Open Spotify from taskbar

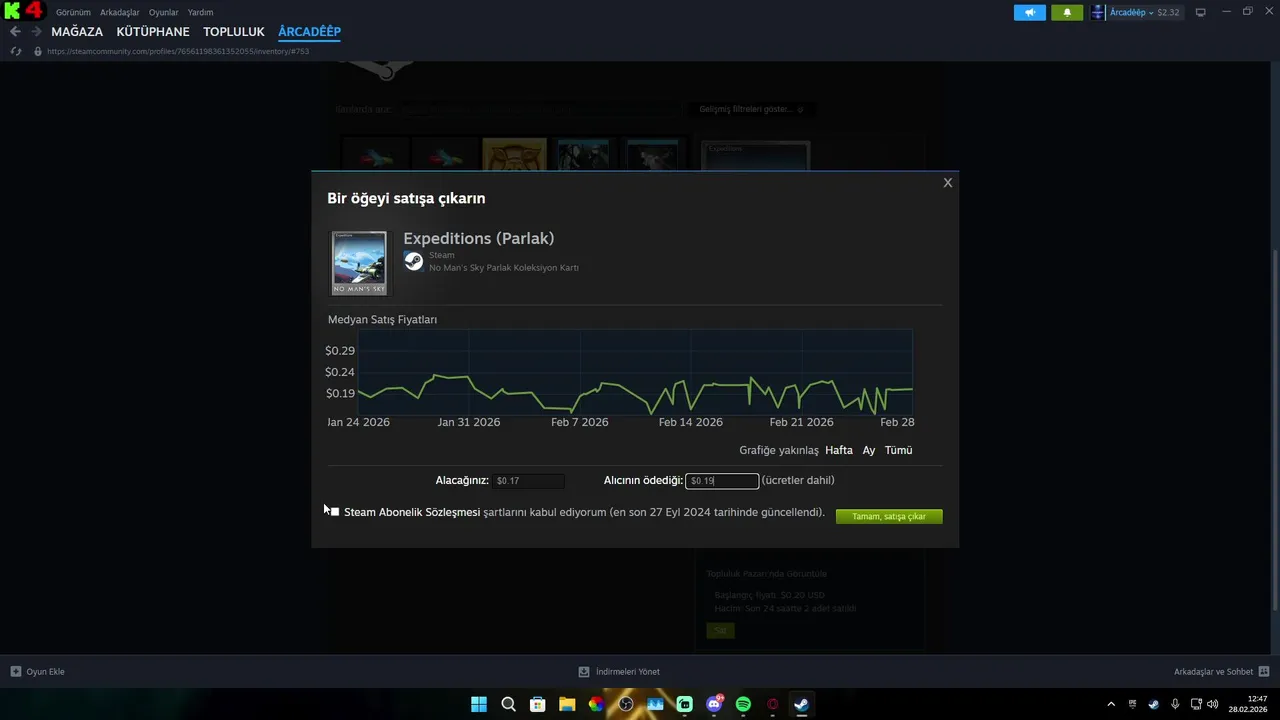[743, 704]
